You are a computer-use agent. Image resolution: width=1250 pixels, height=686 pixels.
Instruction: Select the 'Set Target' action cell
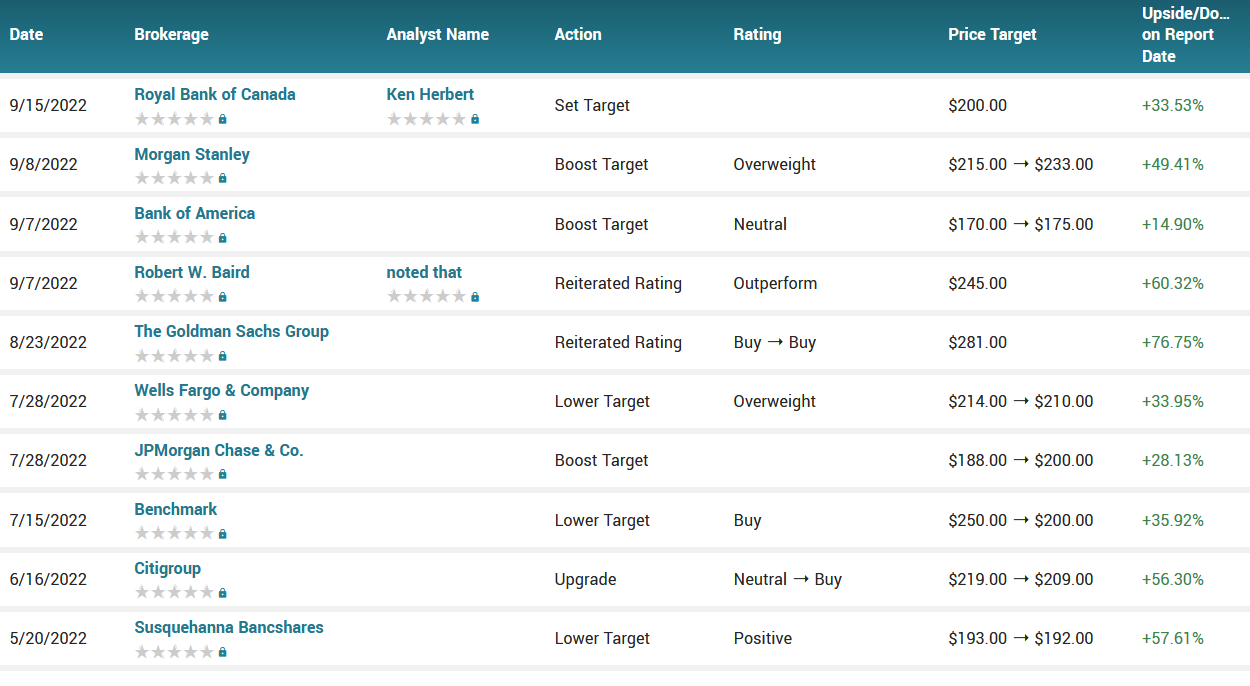(x=592, y=105)
